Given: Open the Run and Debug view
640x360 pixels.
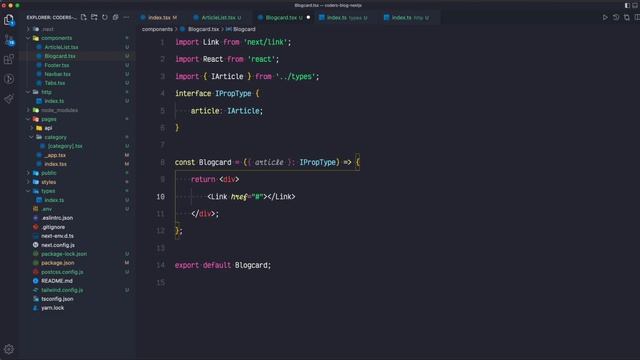Looking at the screenshot, I should tap(9, 79).
